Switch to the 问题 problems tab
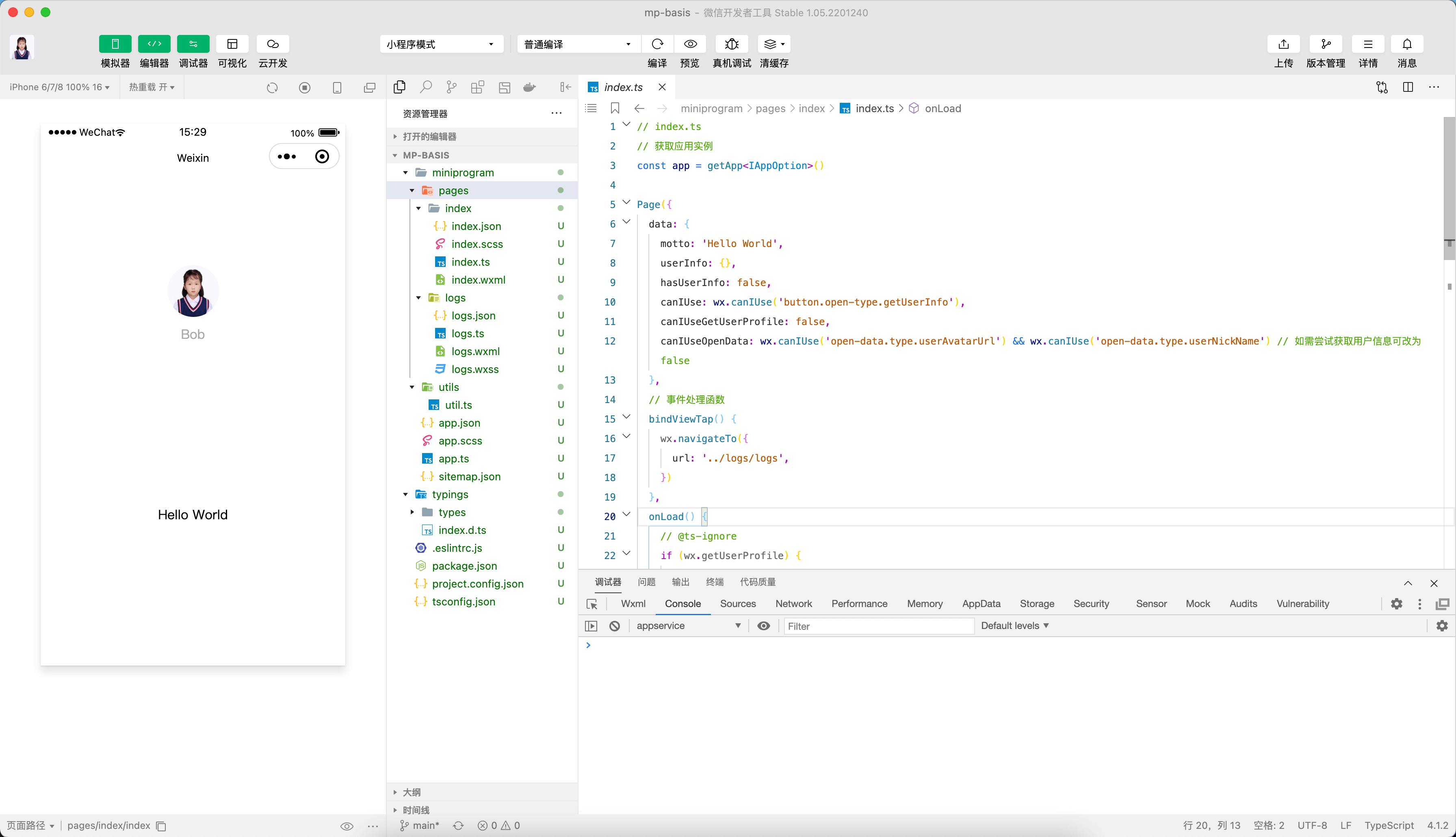1456x837 pixels. 646,582
